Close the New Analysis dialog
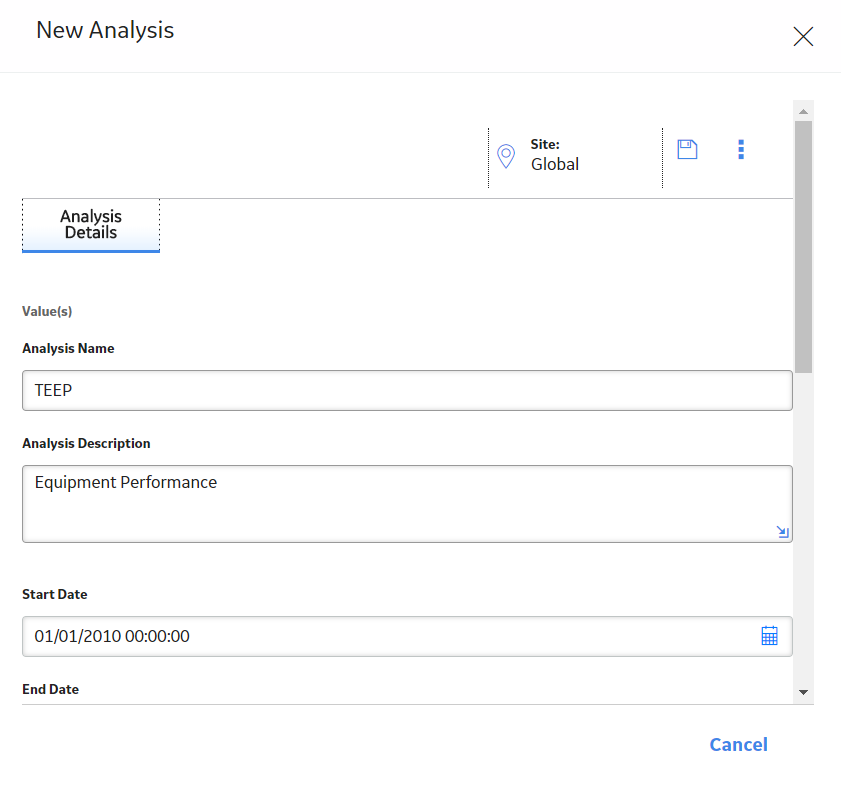 pyautogui.click(x=803, y=36)
